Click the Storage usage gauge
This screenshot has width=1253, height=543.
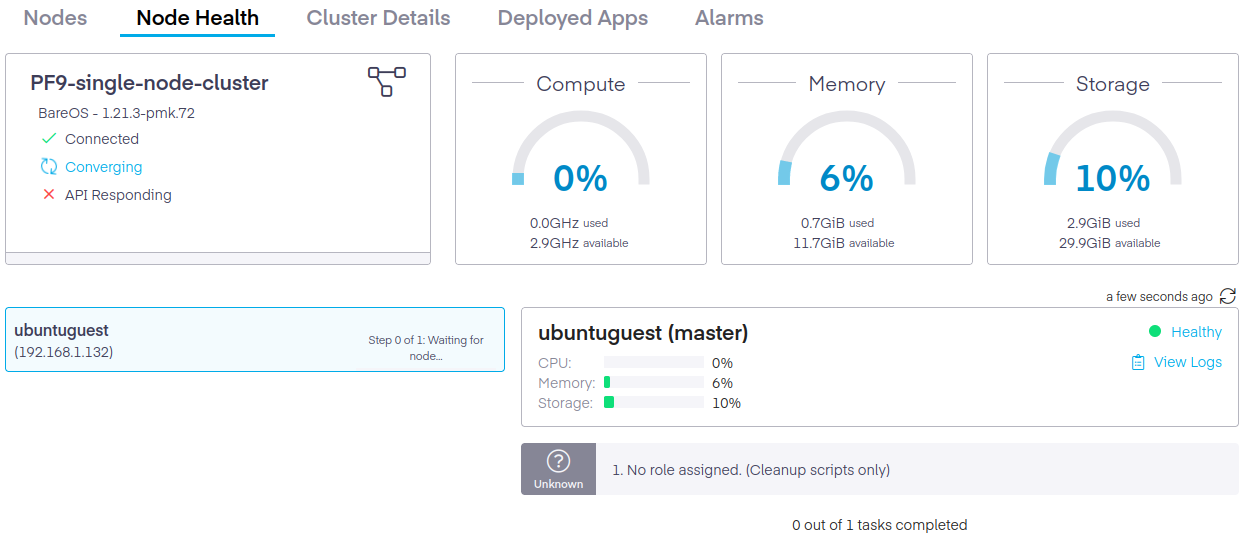1113,150
